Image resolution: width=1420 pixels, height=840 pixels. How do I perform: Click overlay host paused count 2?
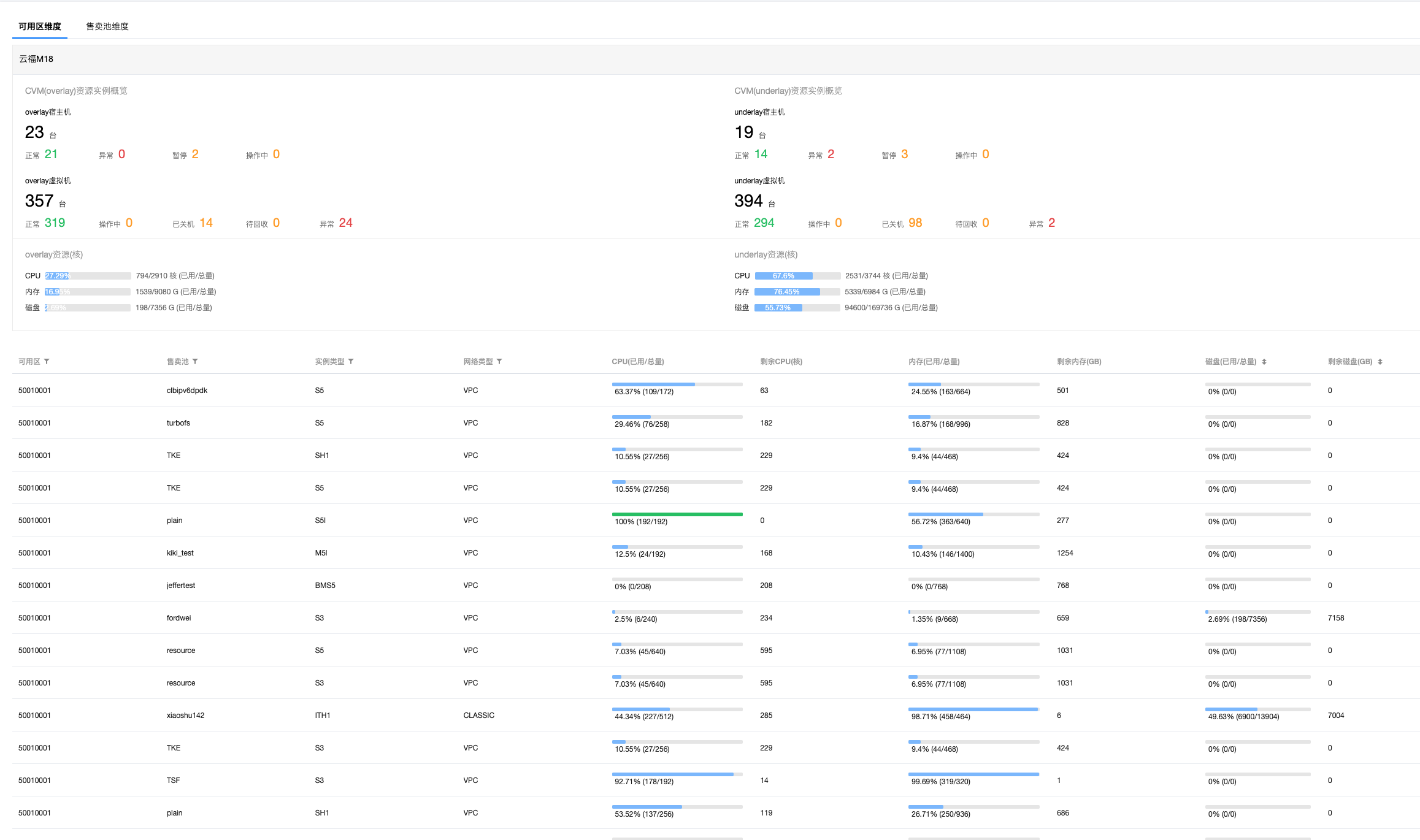[x=195, y=154]
